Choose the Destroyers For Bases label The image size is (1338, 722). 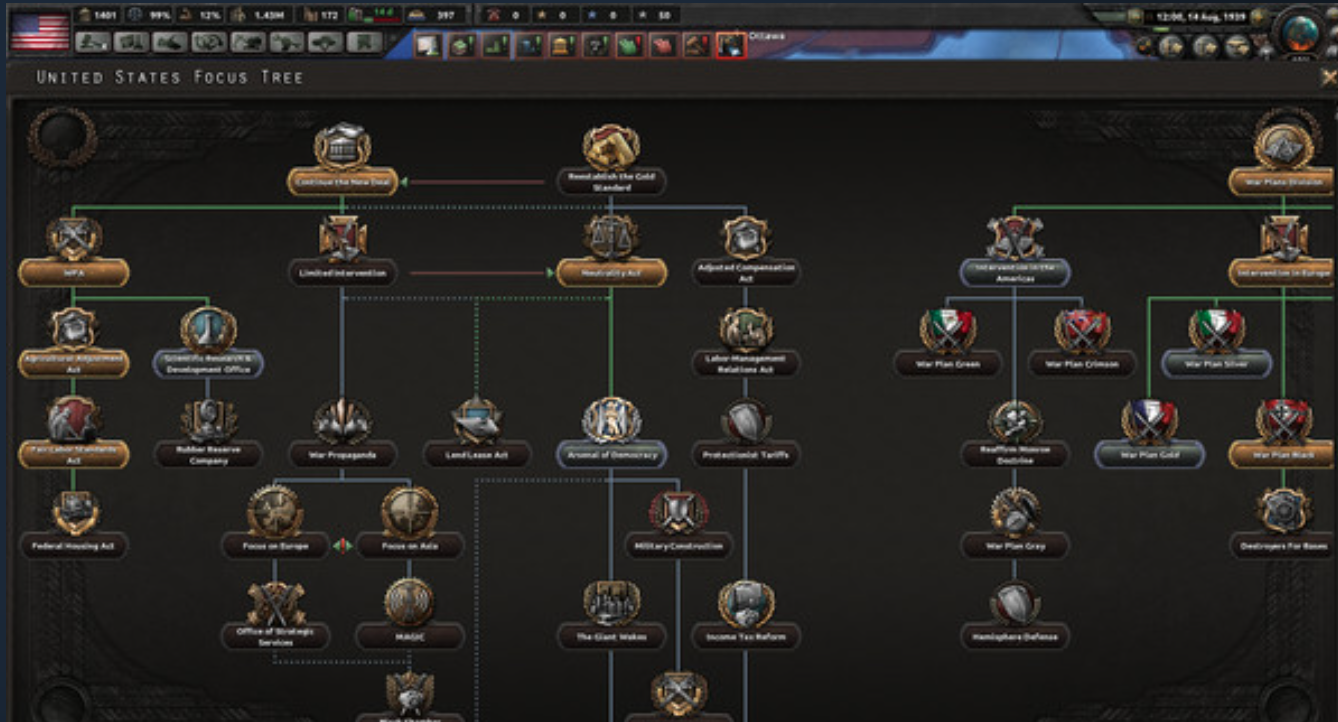pos(1283,546)
